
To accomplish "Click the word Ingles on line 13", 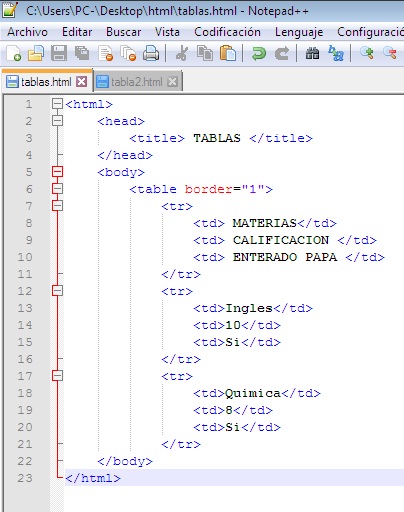I will 249,308.
